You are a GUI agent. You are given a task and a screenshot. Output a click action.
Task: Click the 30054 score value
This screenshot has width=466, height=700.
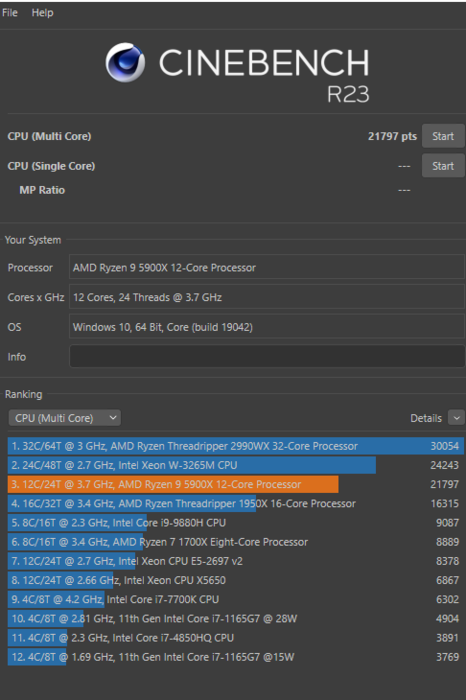tap(444, 446)
